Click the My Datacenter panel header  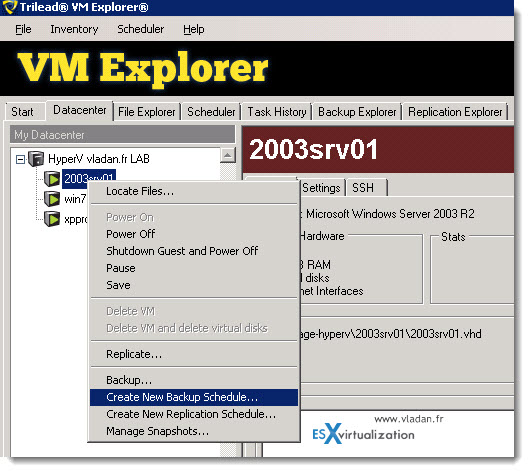[x=122, y=135]
